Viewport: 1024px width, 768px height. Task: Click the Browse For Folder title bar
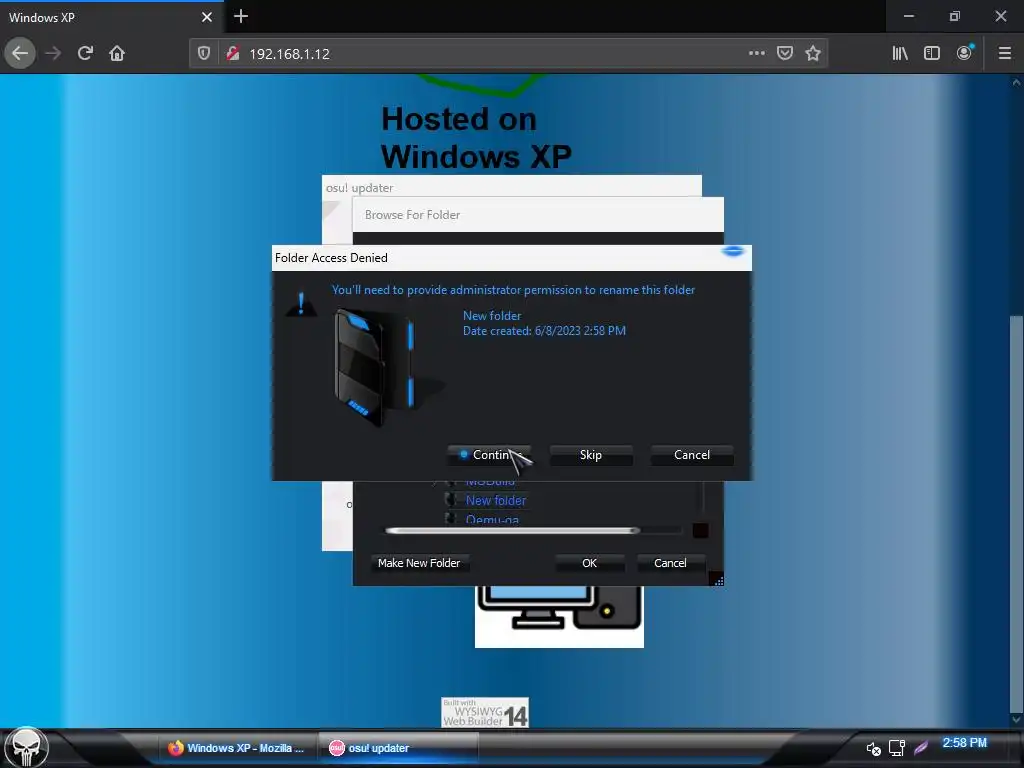tap(538, 215)
